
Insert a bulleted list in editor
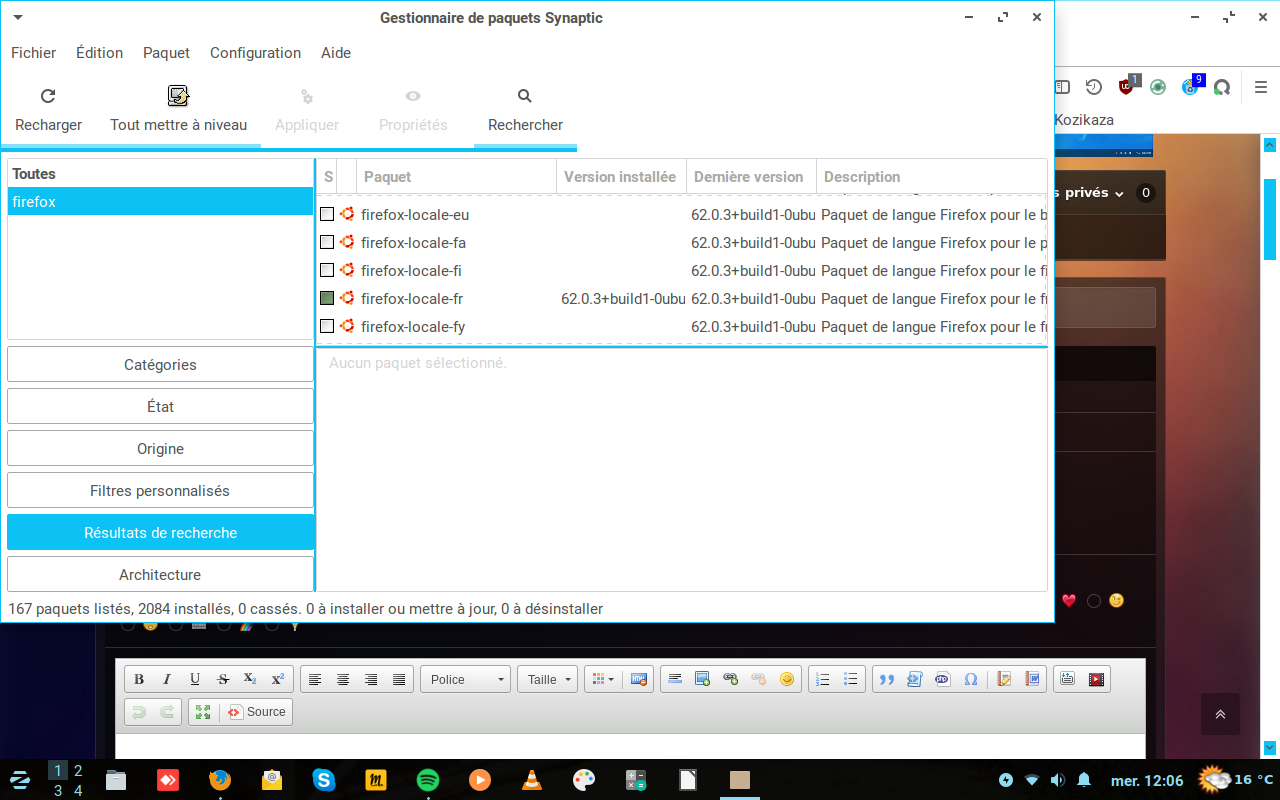[x=851, y=680]
